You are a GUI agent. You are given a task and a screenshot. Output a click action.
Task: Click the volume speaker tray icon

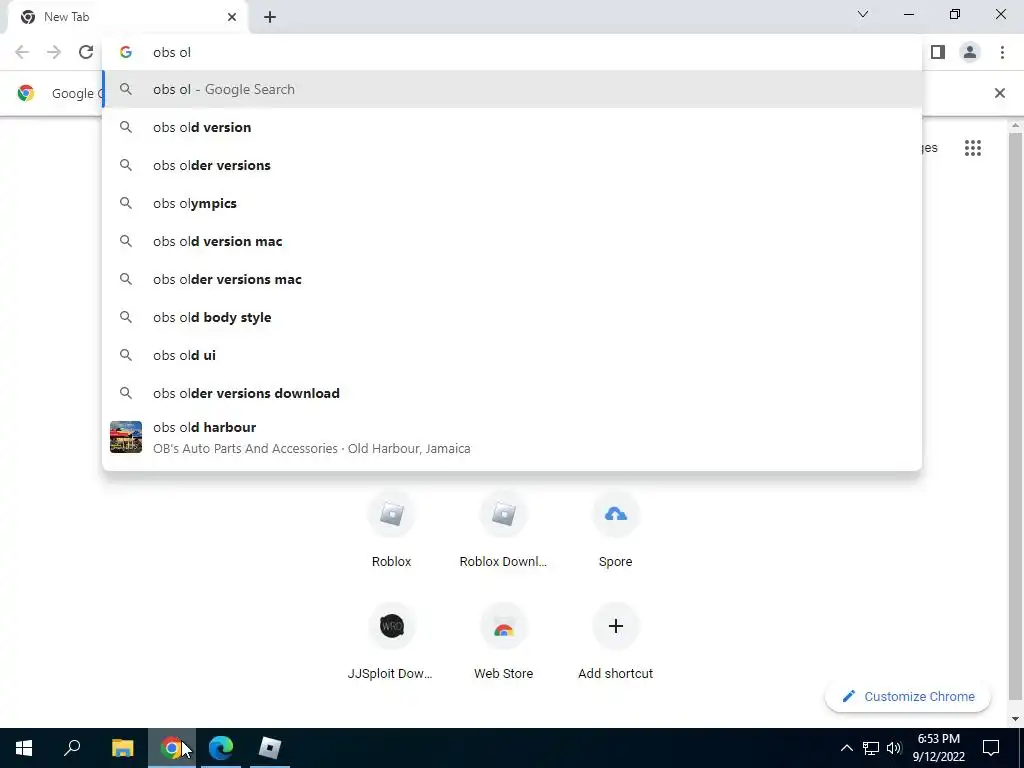click(x=894, y=748)
